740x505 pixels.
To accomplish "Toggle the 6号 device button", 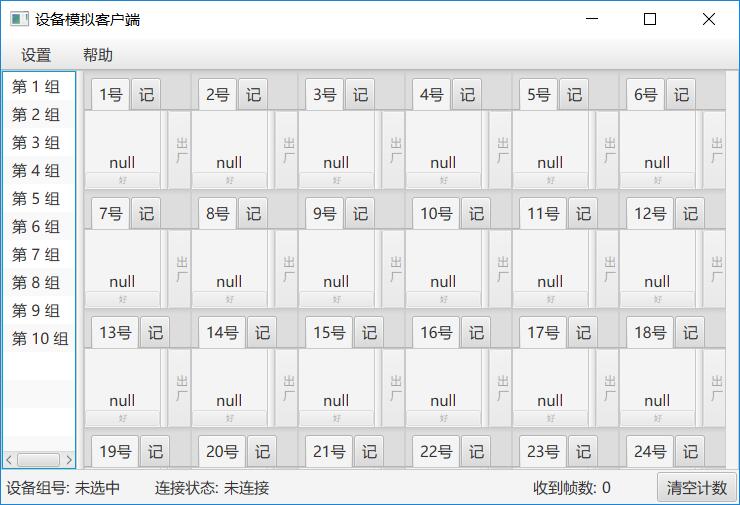I will (646, 94).
